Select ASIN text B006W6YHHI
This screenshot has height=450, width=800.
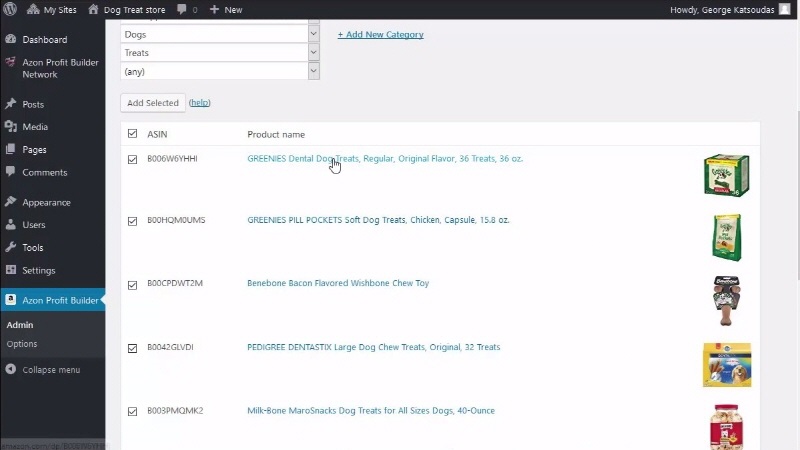coord(172,159)
